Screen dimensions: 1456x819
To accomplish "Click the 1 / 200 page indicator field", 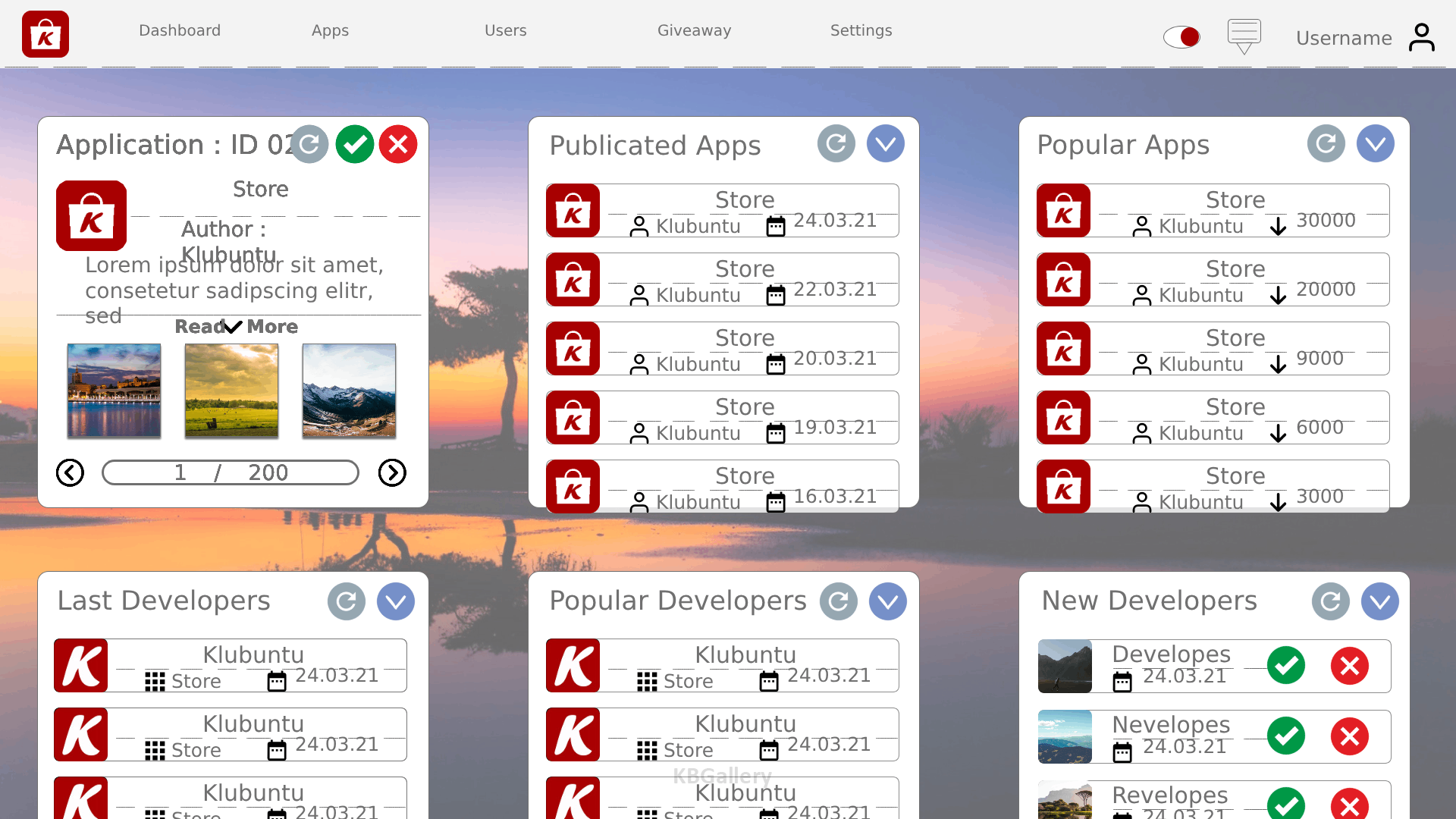I will (x=231, y=472).
